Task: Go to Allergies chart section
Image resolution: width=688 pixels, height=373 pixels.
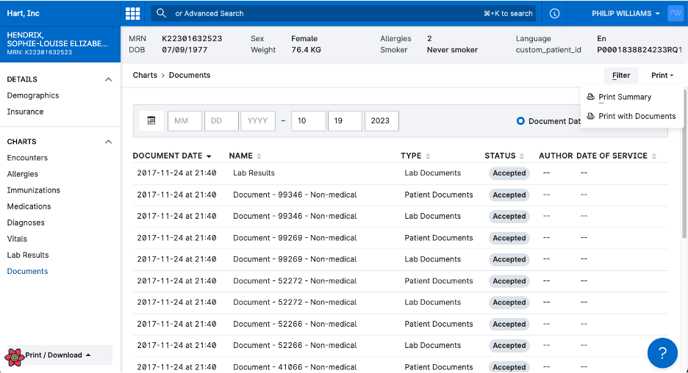Action: (x=22, y=174)
